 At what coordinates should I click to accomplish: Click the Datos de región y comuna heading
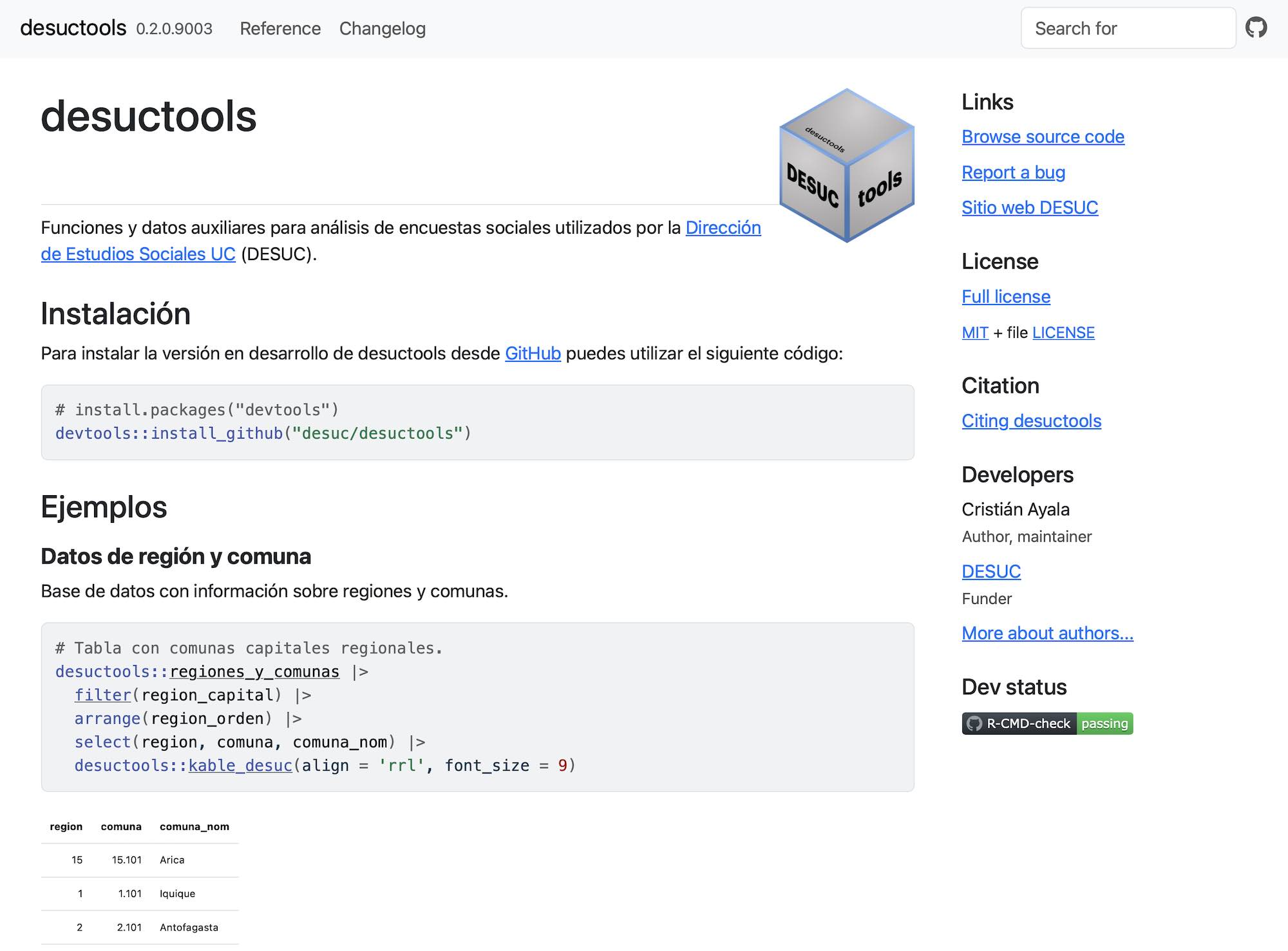[176, 556]
